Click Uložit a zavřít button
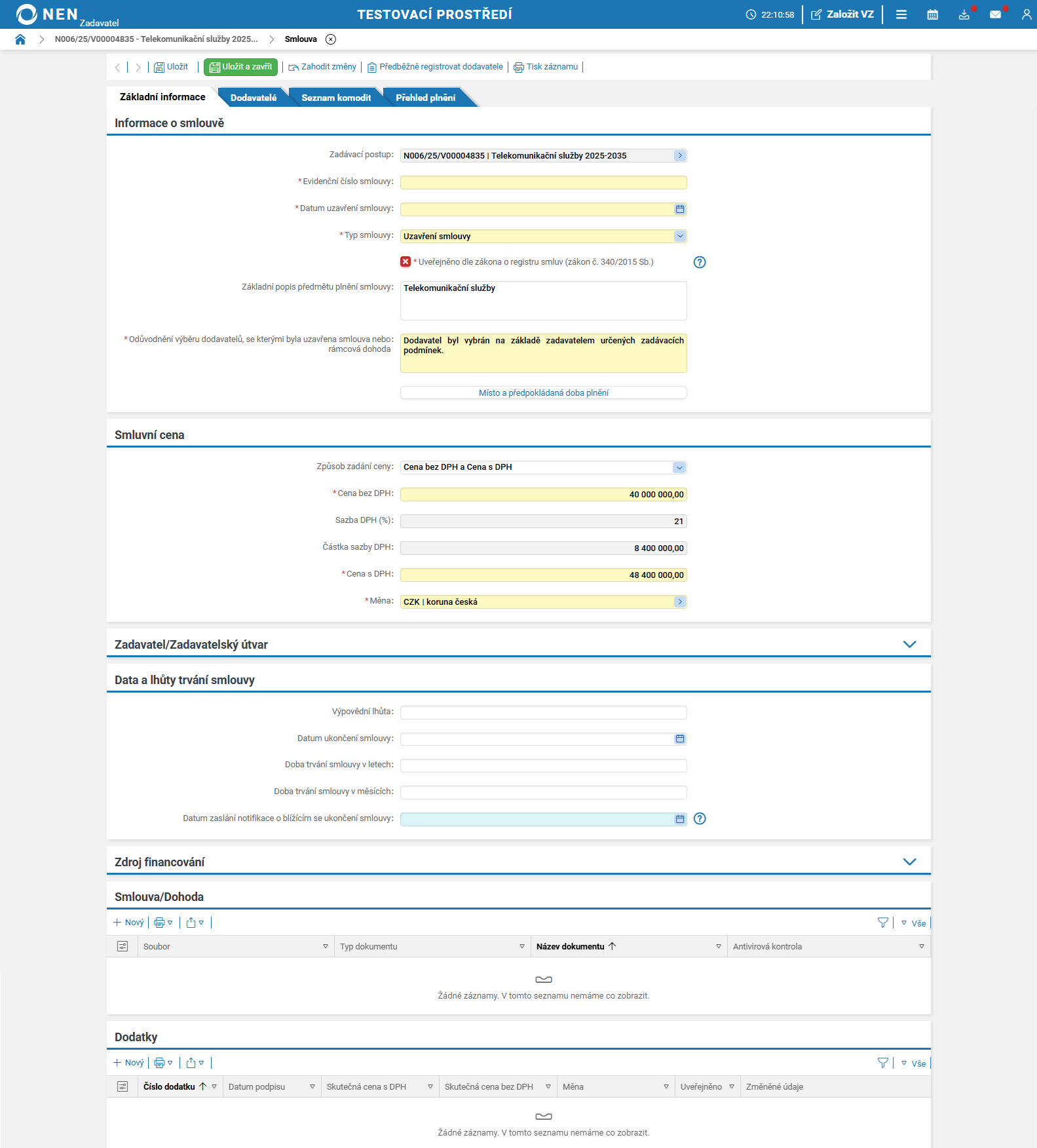 pyautogui.click(x=241, y=67)
